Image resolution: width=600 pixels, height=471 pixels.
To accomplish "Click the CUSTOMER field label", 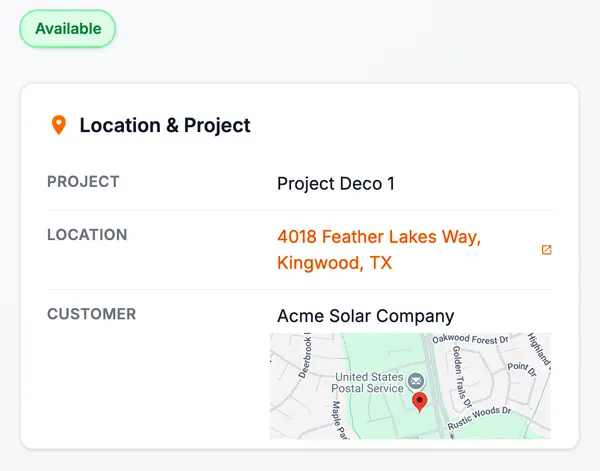I will pyautogui.click(x=91, y=314).
